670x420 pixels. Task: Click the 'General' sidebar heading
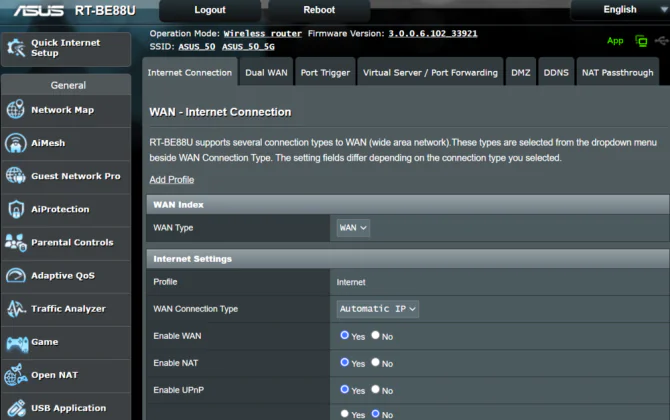click(x=68, y=85)
